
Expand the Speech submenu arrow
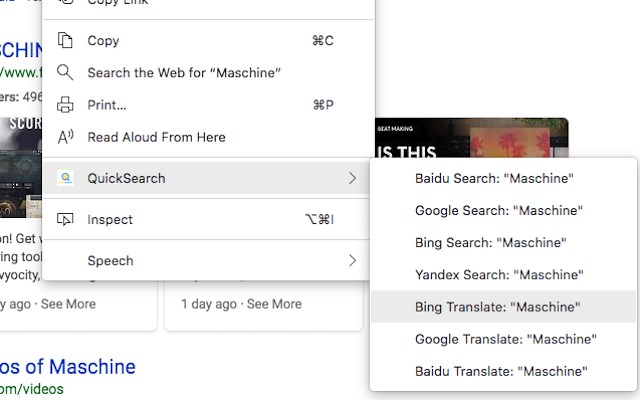pyautogui.click(x=352, y=260)
